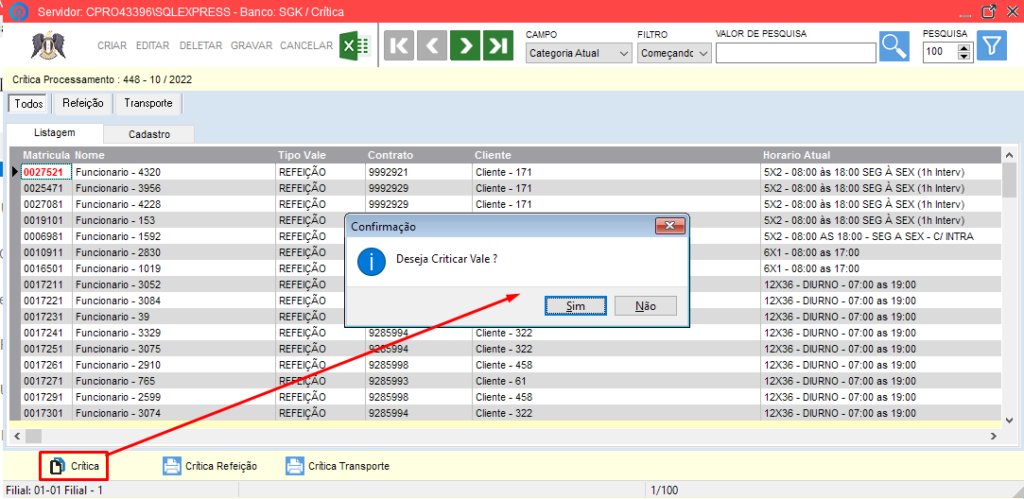
Task: Open the Cadastro tab
Action: point(150,135)
